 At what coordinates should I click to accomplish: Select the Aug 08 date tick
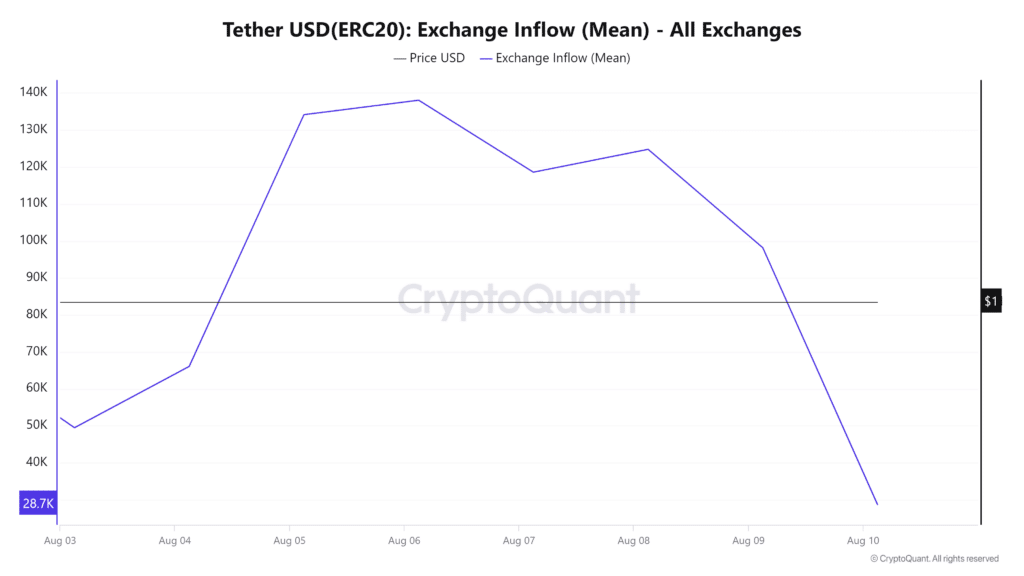pos(633,541)
